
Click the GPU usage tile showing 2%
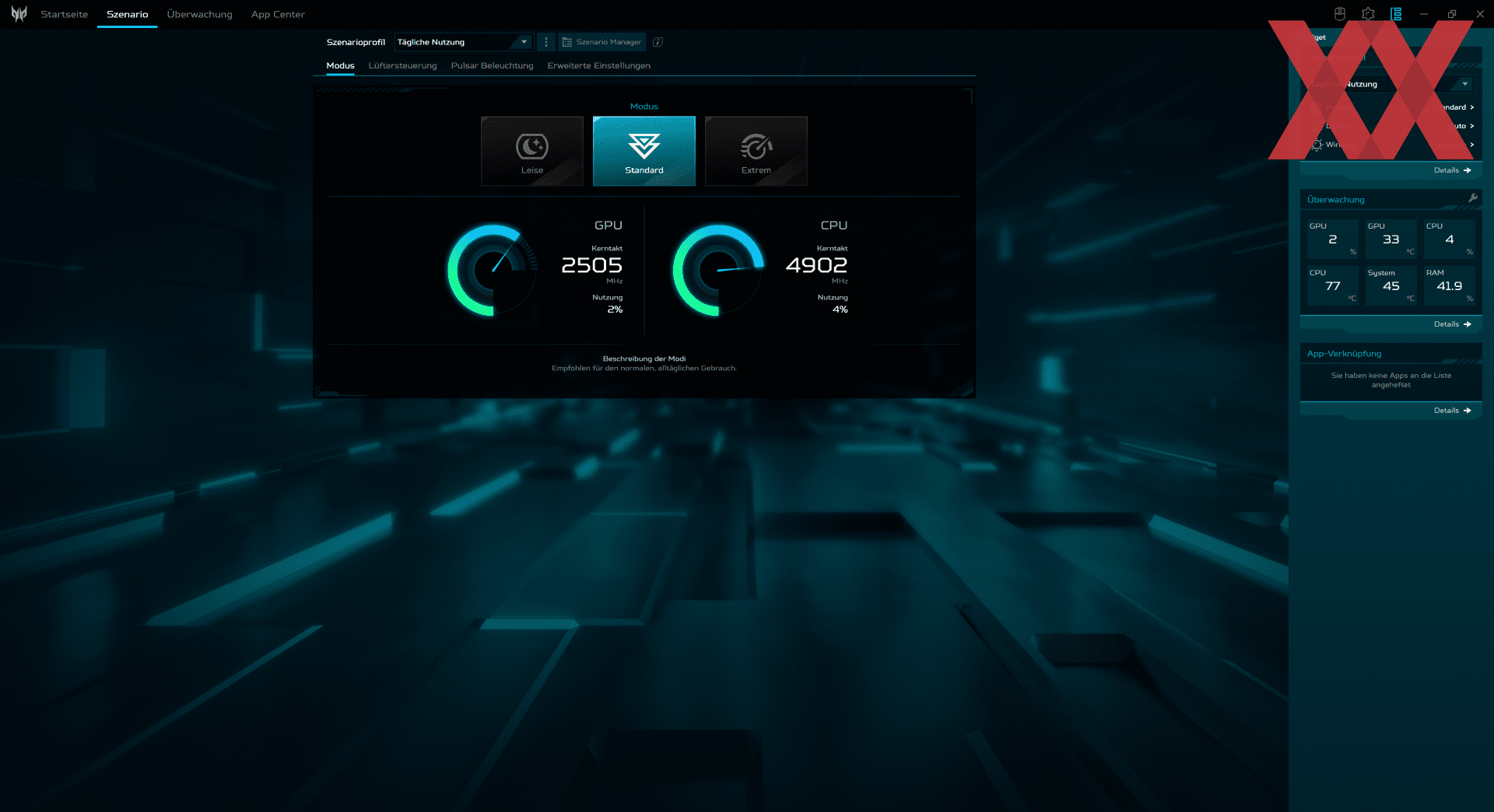1333,239
